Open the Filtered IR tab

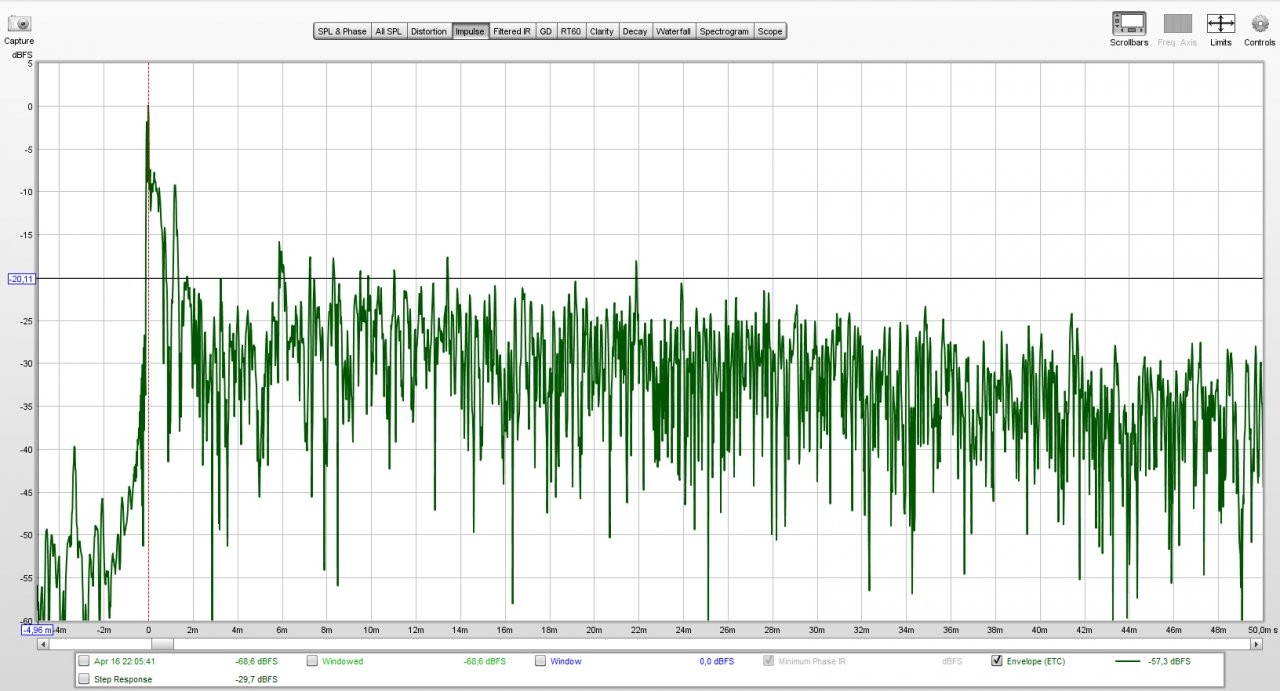[512, 31]
